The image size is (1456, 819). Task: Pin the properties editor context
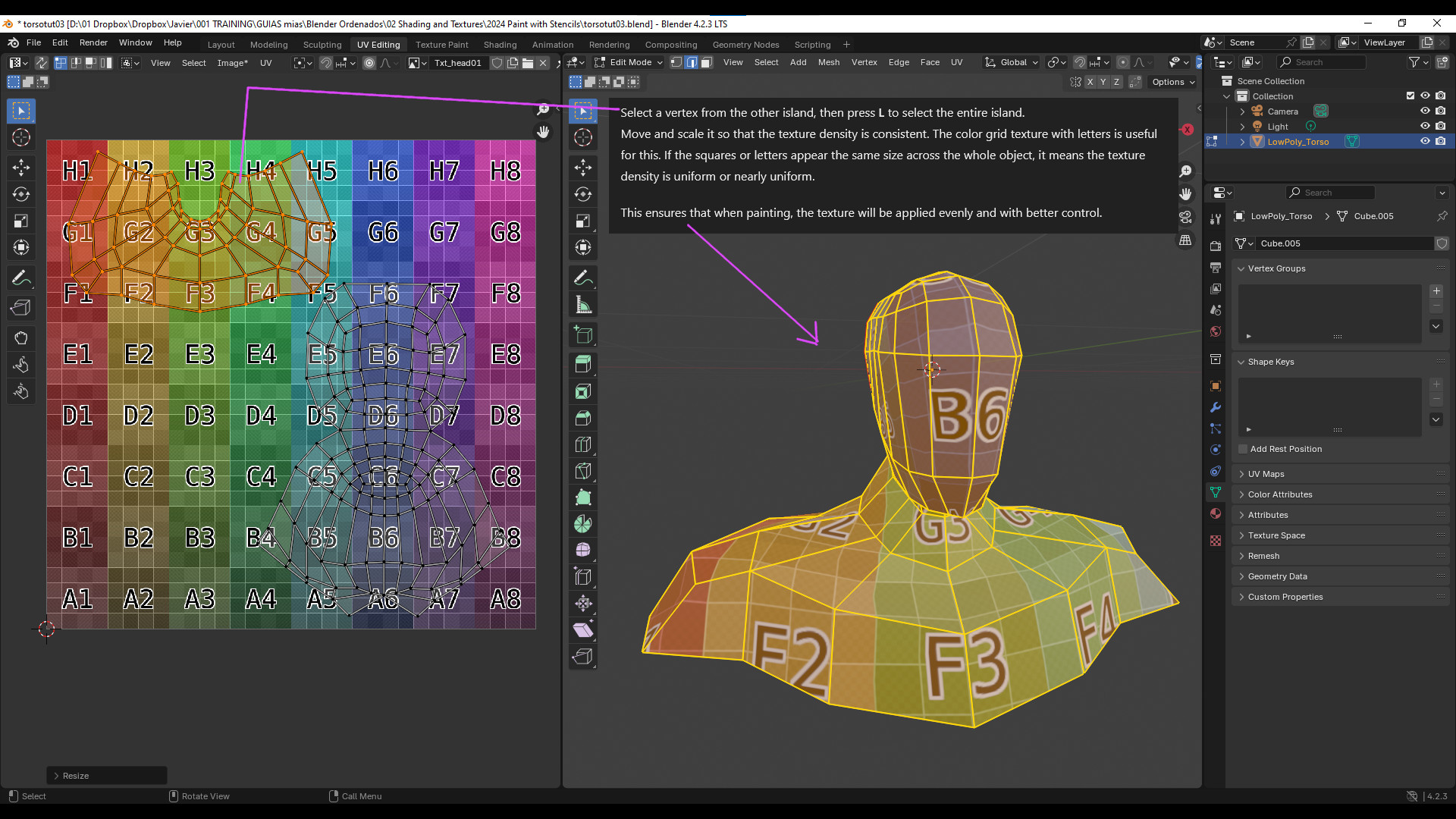pos(1442,216)
